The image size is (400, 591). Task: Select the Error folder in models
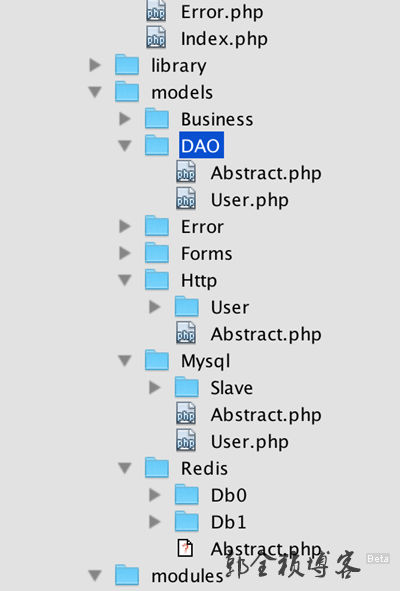pyautogui.click(x=202, y=227)
